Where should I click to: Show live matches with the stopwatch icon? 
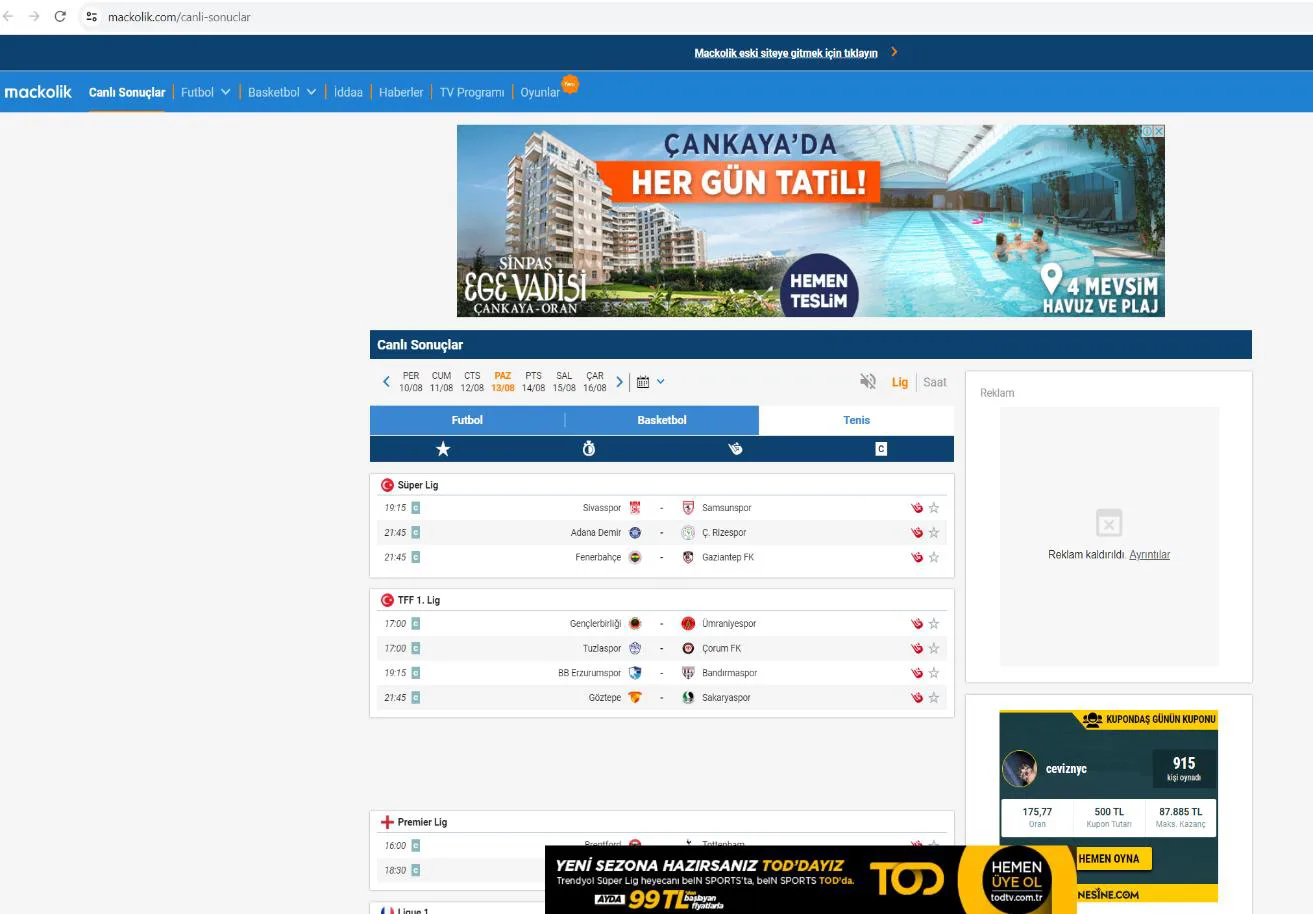589,449
